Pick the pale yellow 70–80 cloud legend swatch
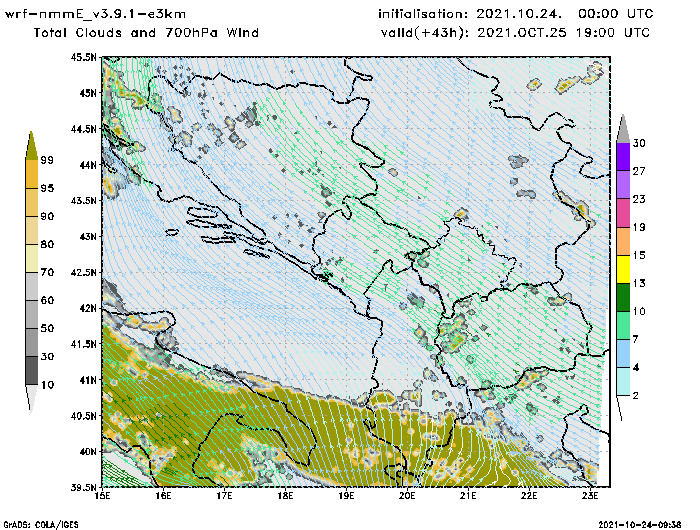The image size is (700, 530). pyautogui.click(x=32, y=258)
